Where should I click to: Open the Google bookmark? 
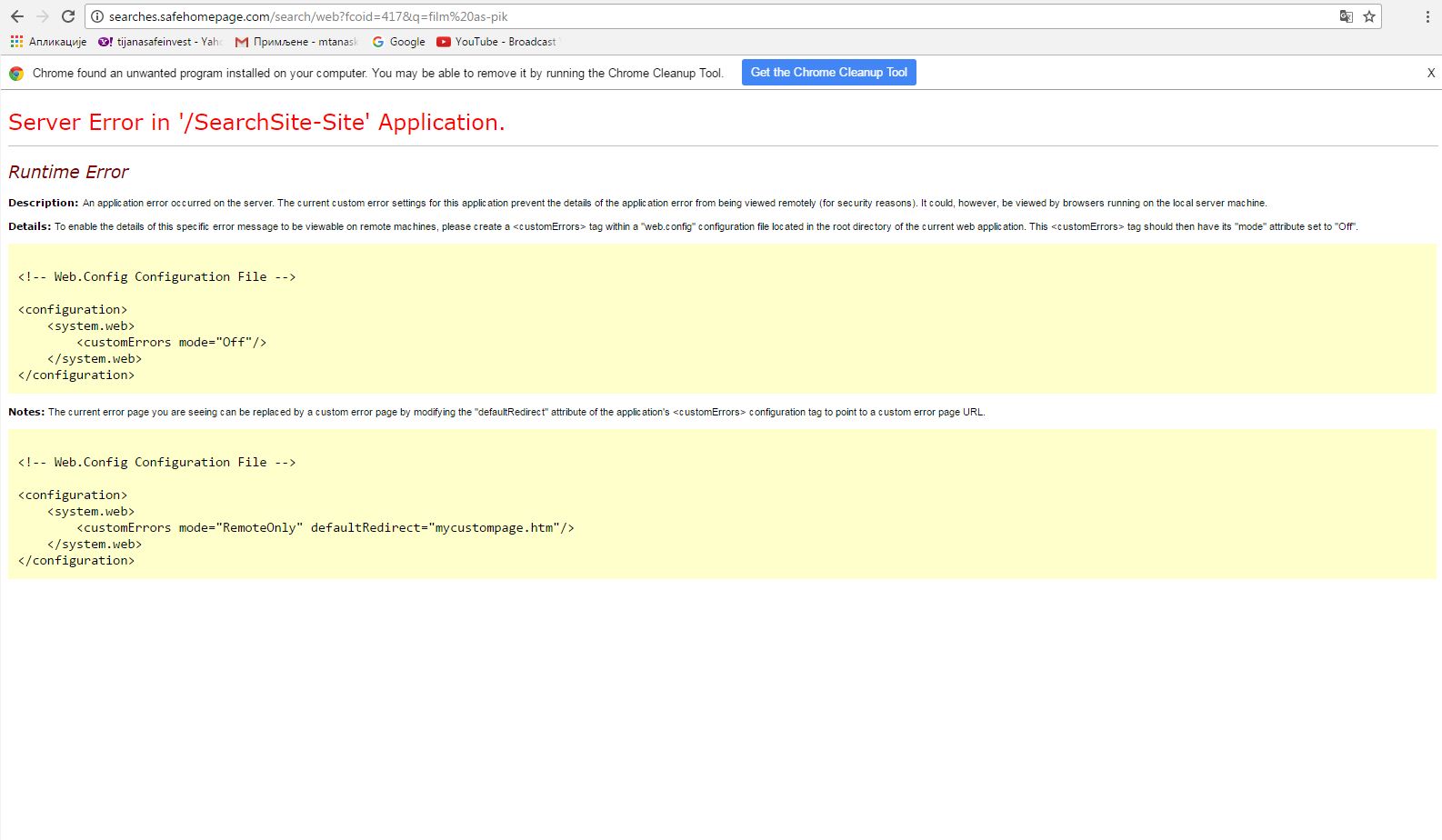click(x=398, y=42)
